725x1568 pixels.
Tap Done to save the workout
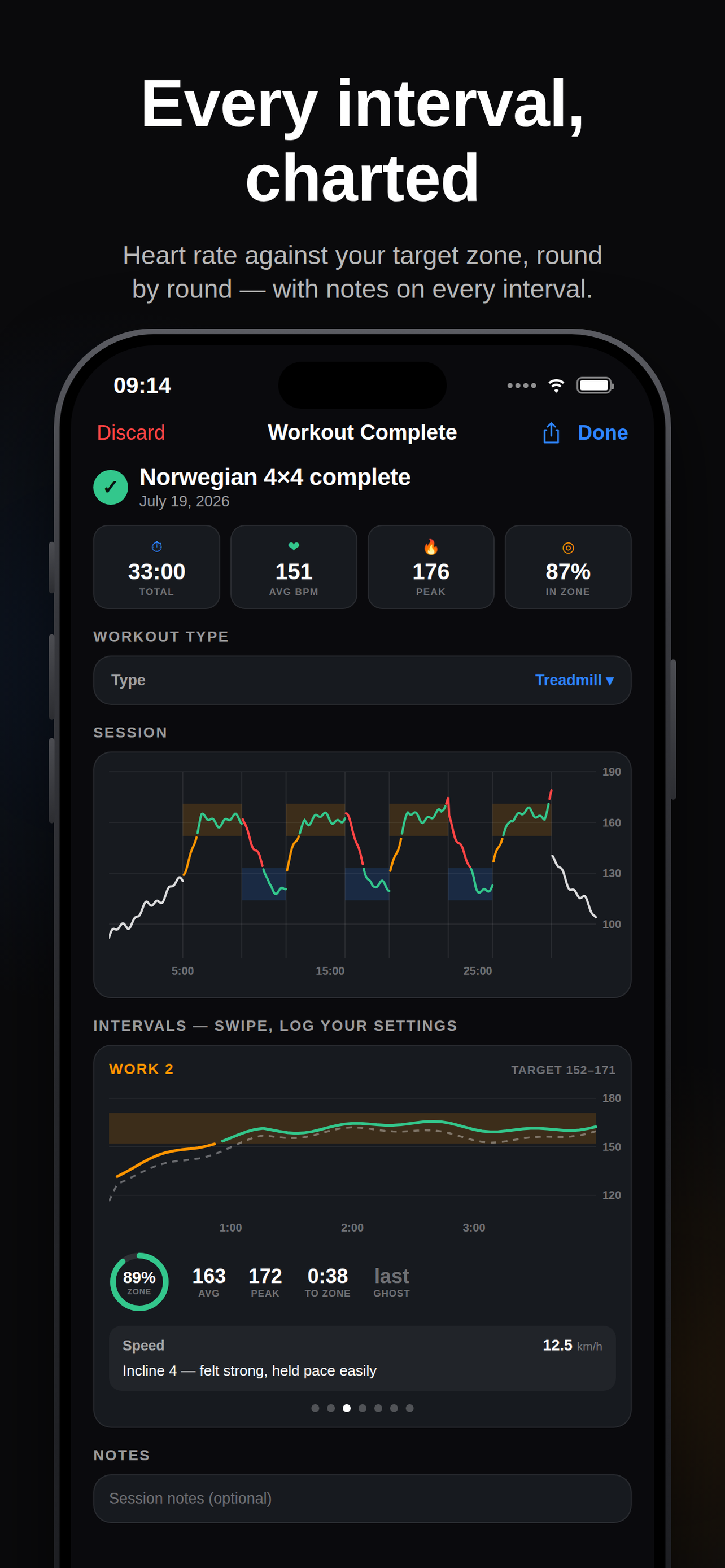coord(602,433)
